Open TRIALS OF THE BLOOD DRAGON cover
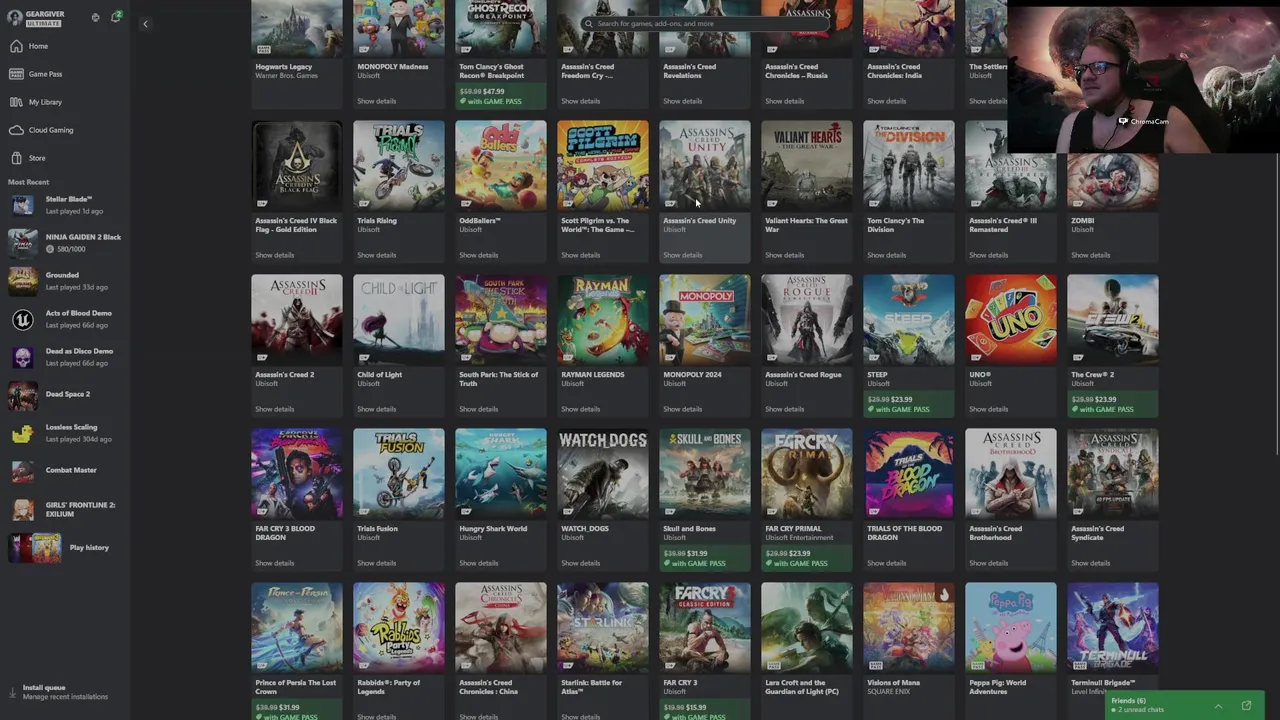This screenshot has height=720, width=1280. tap(909, 474)
